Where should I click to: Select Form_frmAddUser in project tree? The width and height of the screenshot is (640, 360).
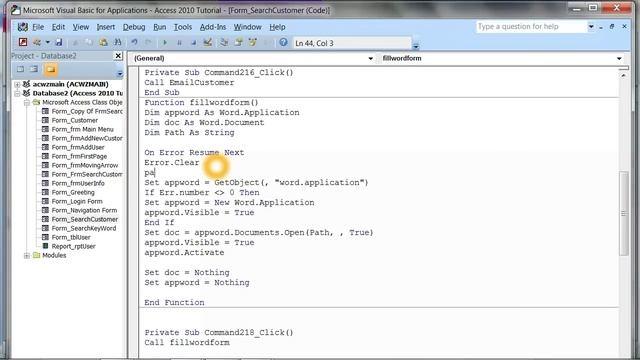point(78,147)
